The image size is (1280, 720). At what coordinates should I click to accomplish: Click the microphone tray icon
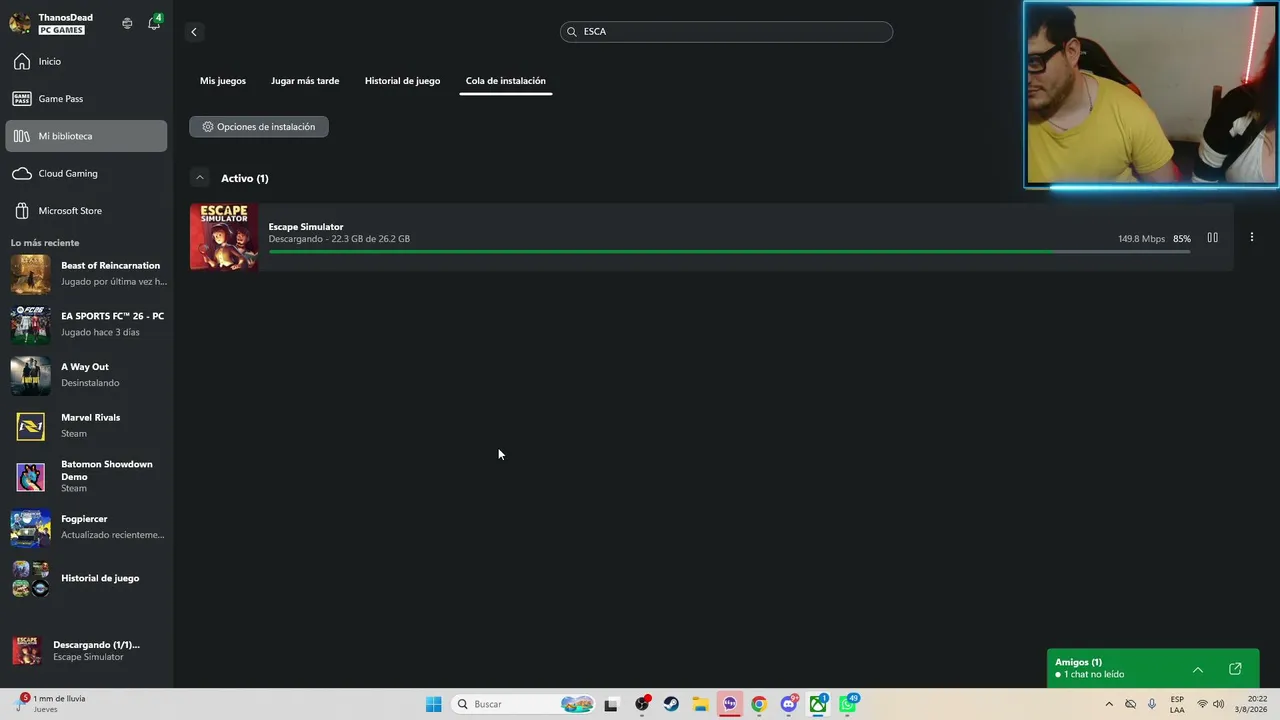coord(1152,704)
